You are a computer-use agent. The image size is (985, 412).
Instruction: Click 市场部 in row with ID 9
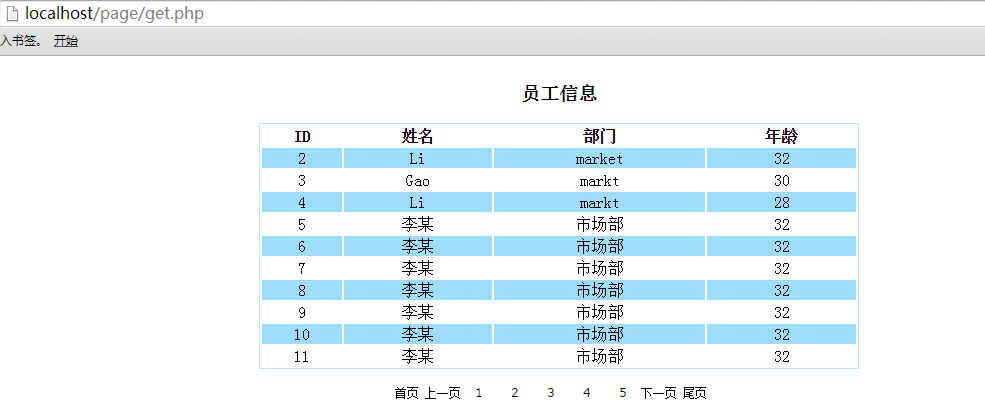599,312
